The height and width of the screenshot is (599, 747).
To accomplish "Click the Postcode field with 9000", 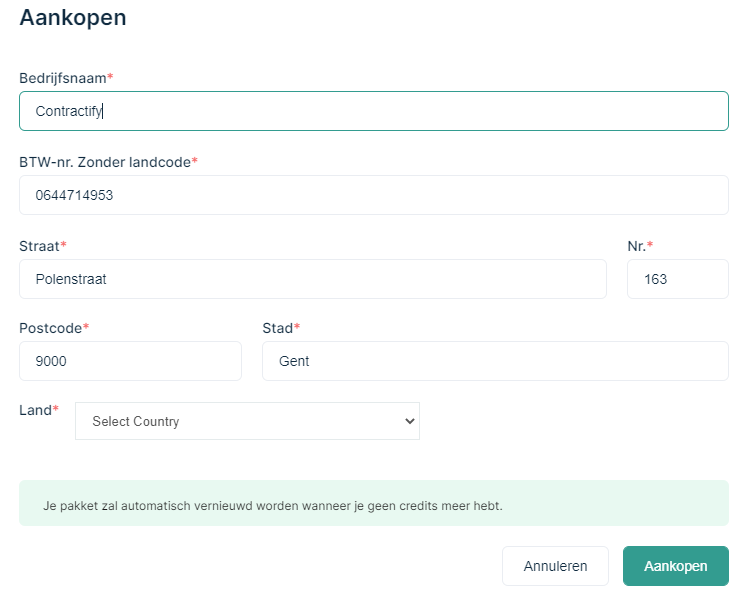I will point(130,361).
